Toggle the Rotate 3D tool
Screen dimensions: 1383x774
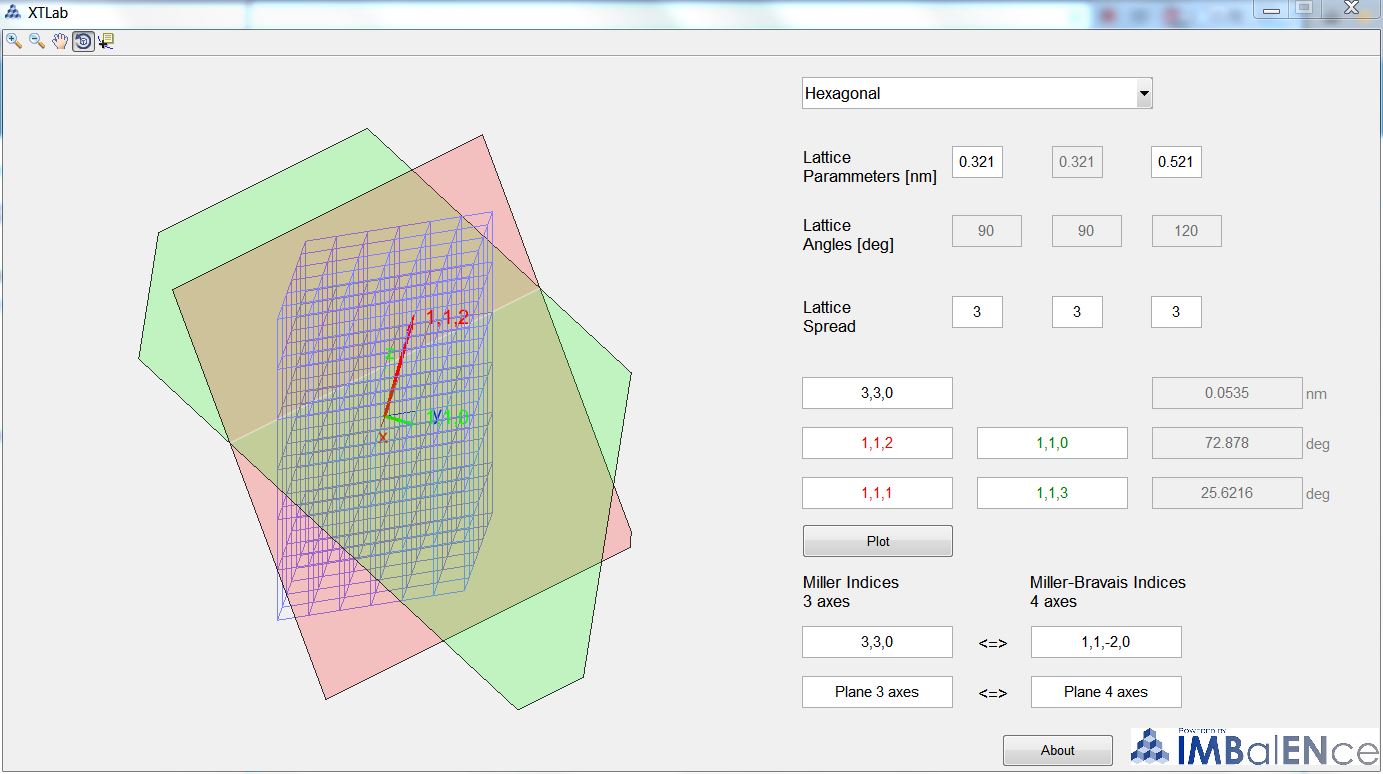[83, 41]
